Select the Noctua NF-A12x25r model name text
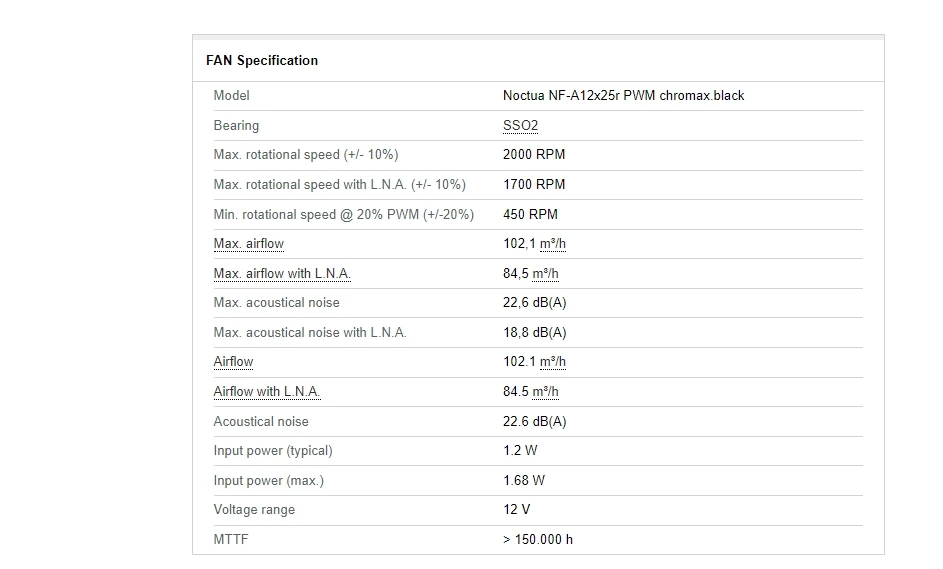Screen dimensions: 943x569 [x=623, y=96]
